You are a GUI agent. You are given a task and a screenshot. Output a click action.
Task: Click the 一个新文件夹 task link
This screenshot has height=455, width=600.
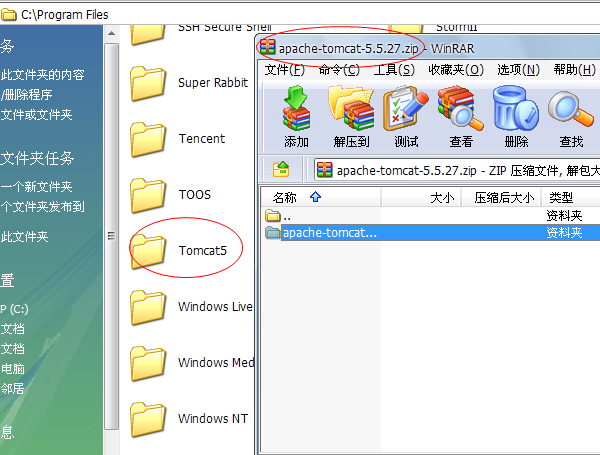pos(36,187)
